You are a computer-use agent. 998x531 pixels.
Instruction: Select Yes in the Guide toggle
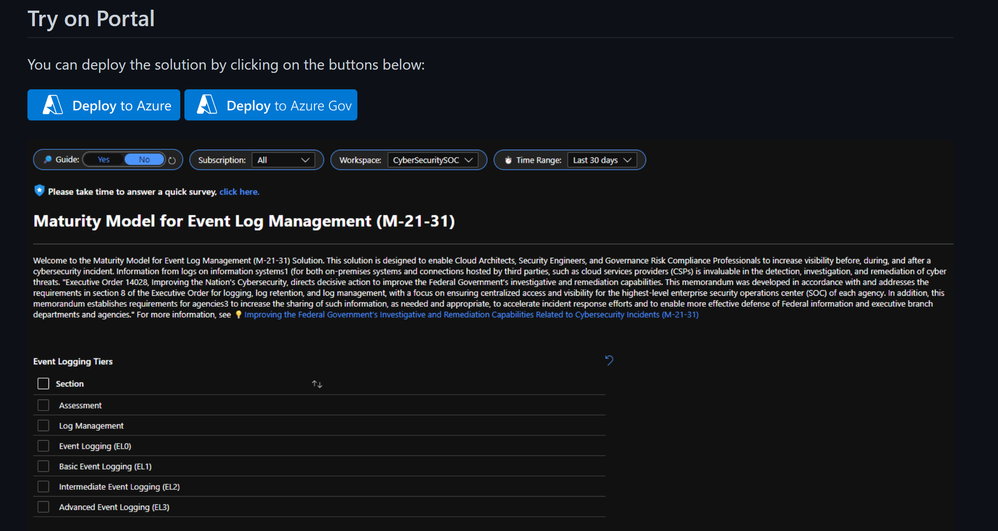point(103,160)
